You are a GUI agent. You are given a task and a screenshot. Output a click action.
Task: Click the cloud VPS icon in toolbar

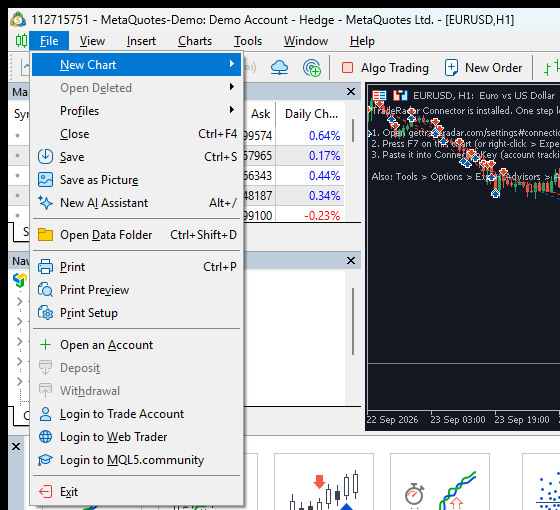click(279, 68)
